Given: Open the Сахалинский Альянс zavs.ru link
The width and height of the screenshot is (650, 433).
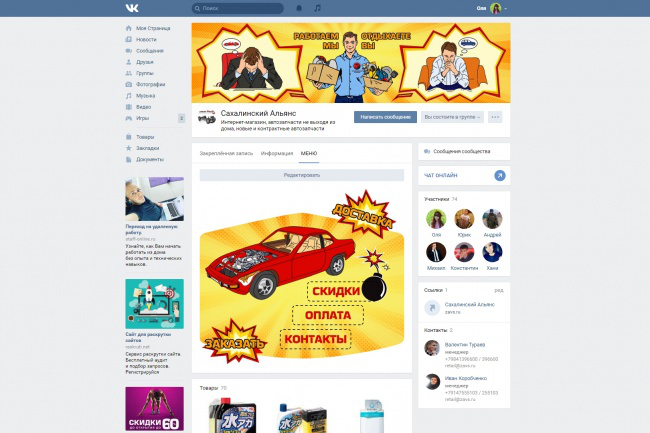Looking at the screenshot, I should pyautogui.click(x=469, y=307).
